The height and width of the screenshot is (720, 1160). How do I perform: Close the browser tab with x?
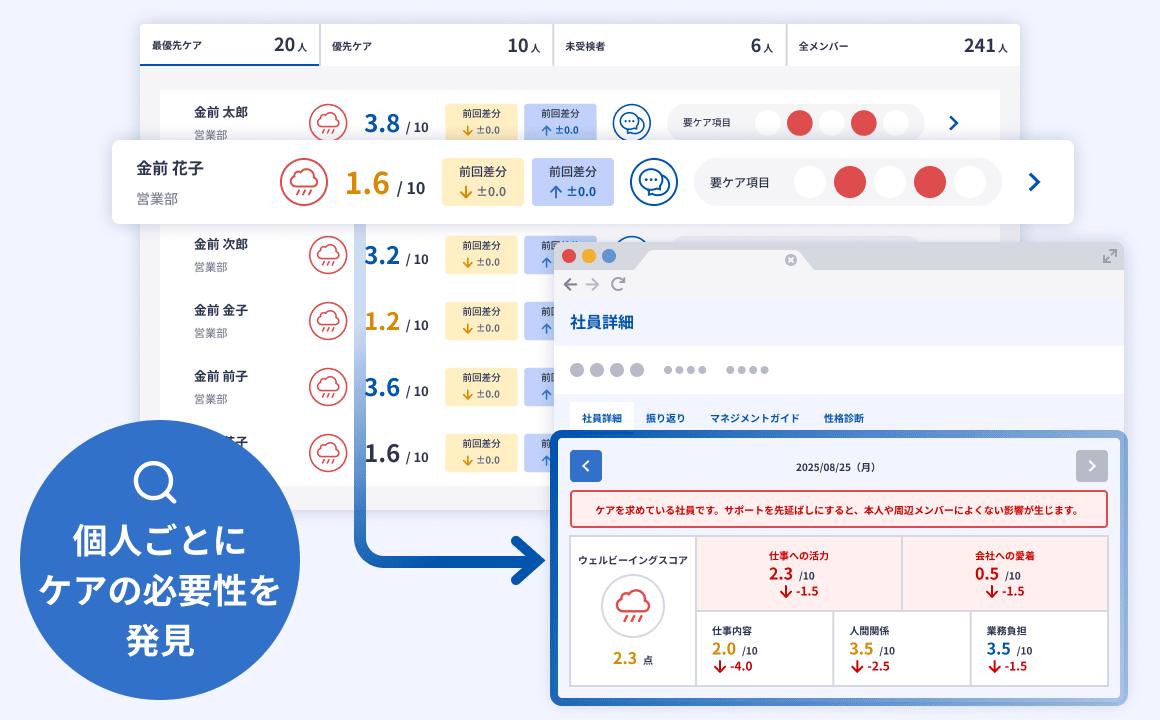click(791, 260)
